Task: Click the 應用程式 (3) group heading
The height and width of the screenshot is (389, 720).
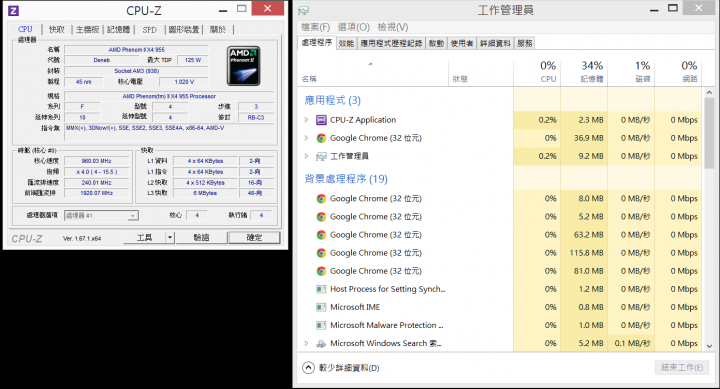Action: coord(332,100)
